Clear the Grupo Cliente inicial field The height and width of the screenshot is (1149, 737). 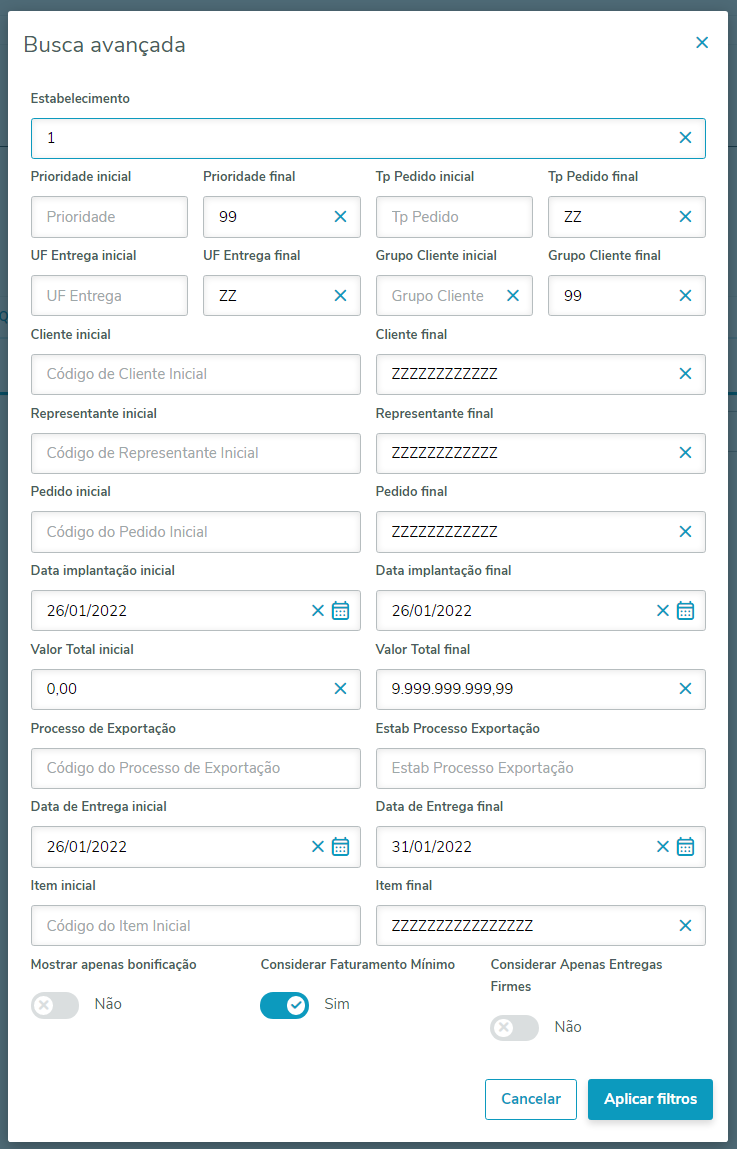pyautogui.click(x=513, y=296)
